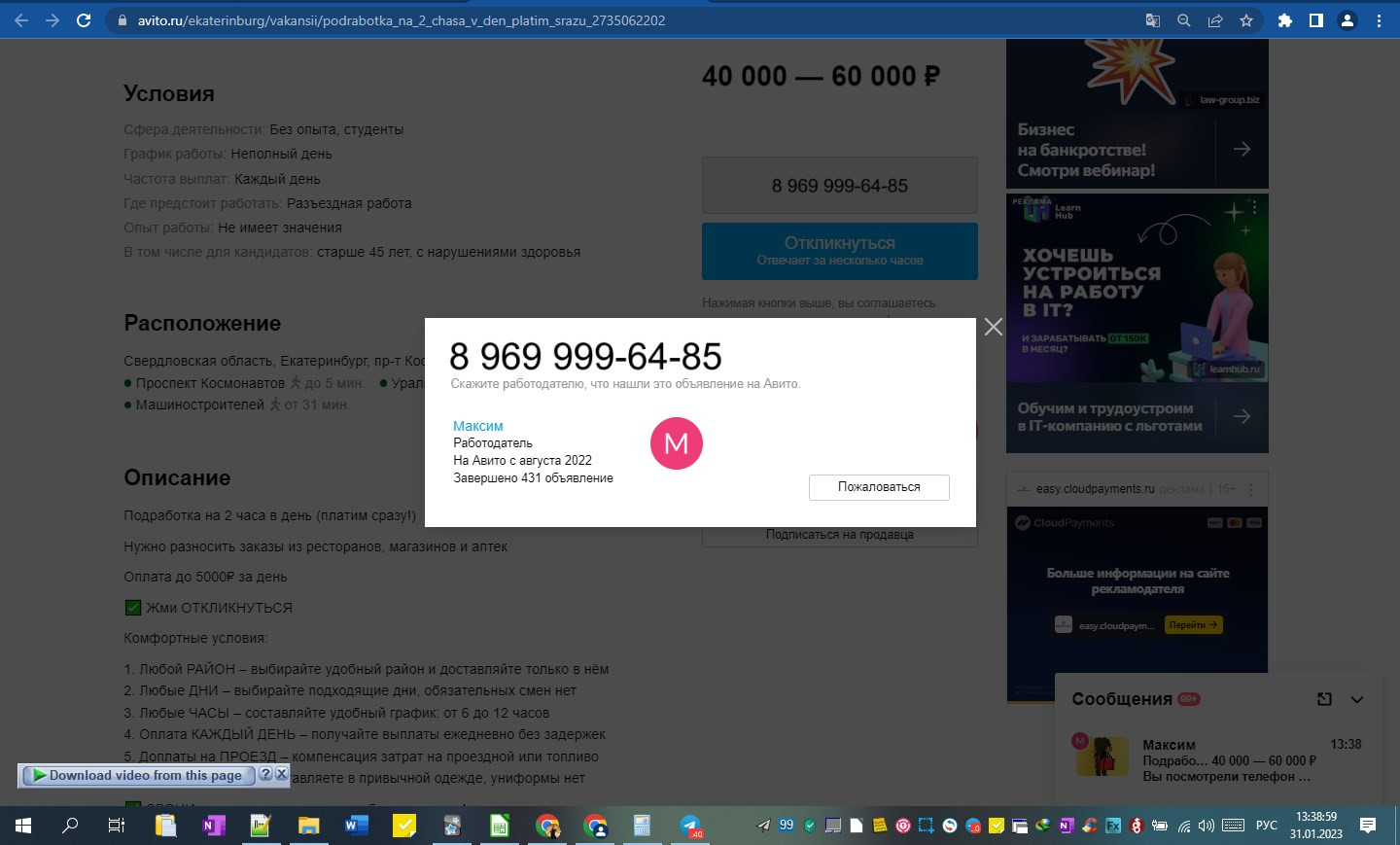Click Машиностроителей metro station text
Image resolution: width=1400 pixels, height=845 pixels.
tap(200, 405)
